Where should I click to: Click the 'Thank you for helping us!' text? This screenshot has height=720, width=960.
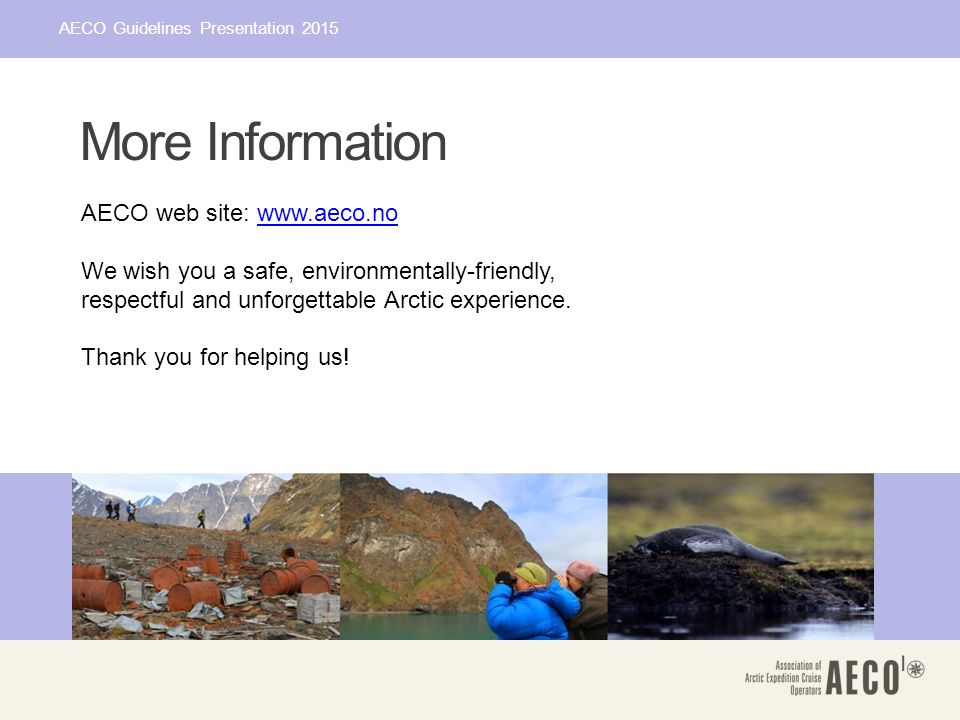point(215,357)
